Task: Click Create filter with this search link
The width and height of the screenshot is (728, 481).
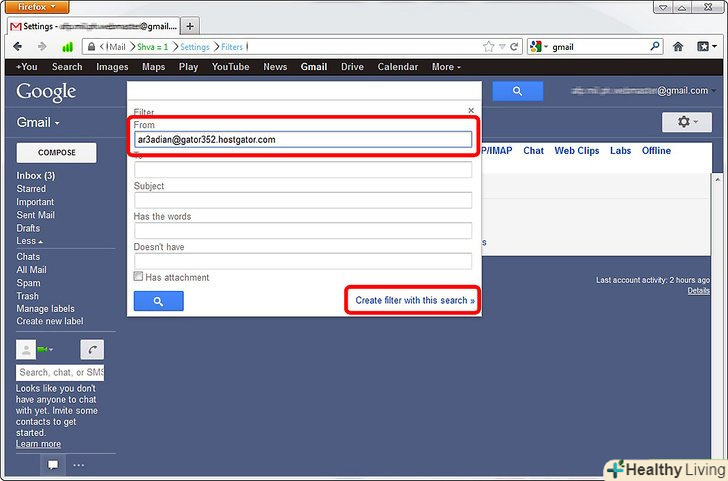Action: pos(415,300)
